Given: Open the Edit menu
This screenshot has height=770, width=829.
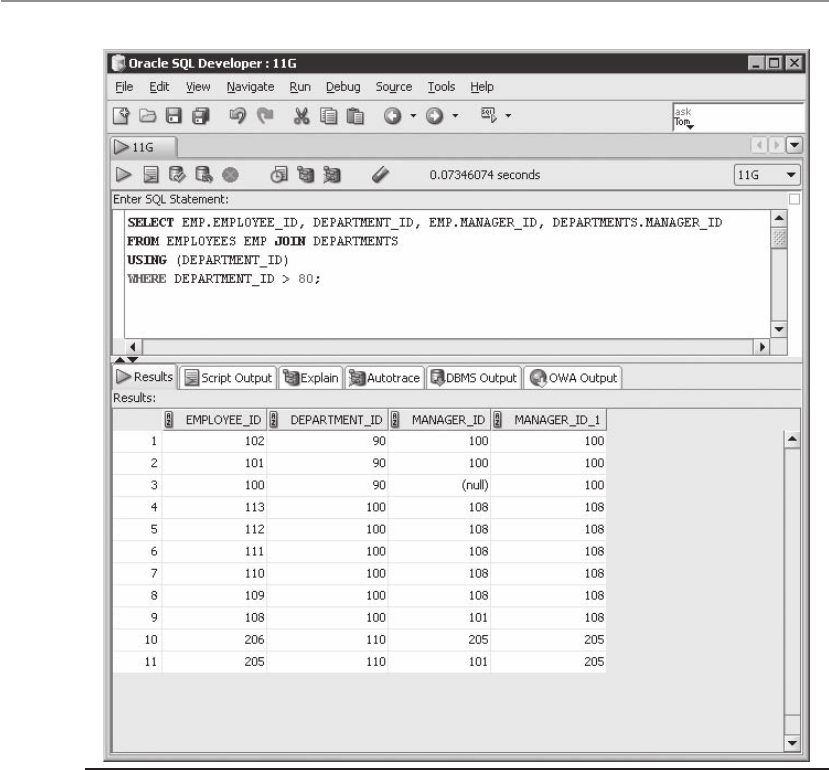Looking at the screenshot, I should 159,87.
